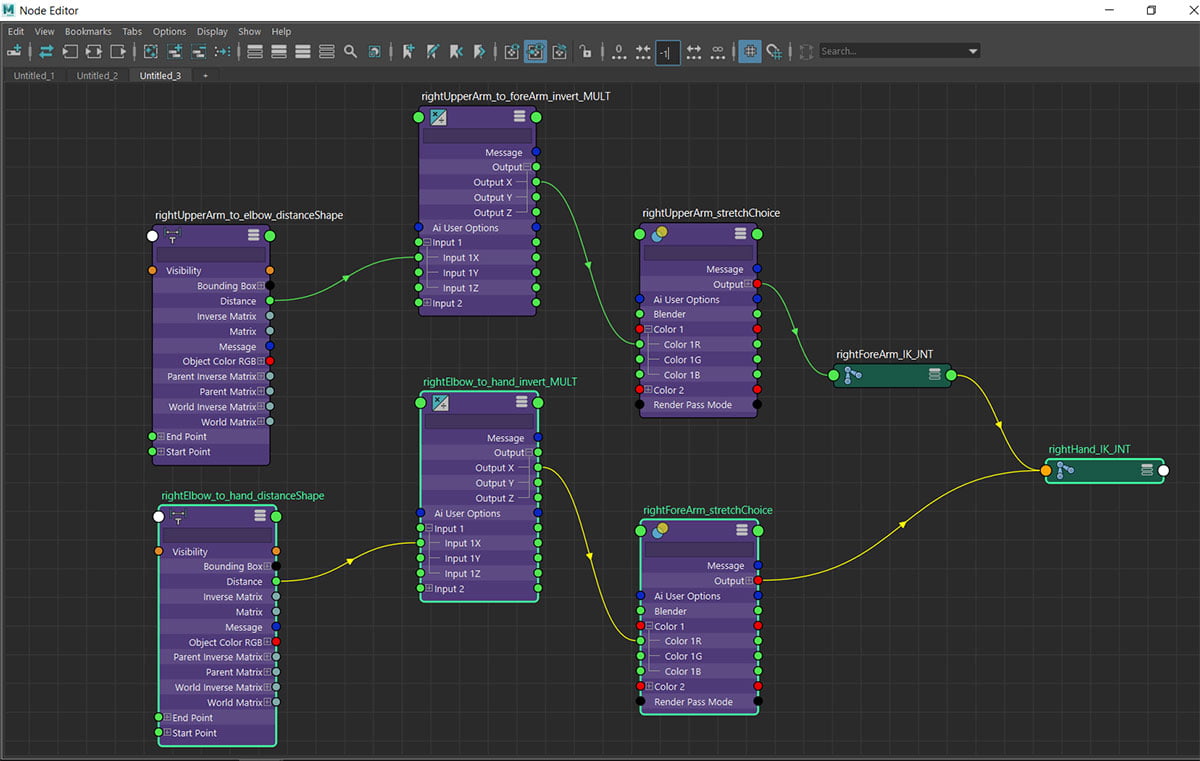Click the Create Node toolbar icon

pyautogui.click(x=15, y=51)
